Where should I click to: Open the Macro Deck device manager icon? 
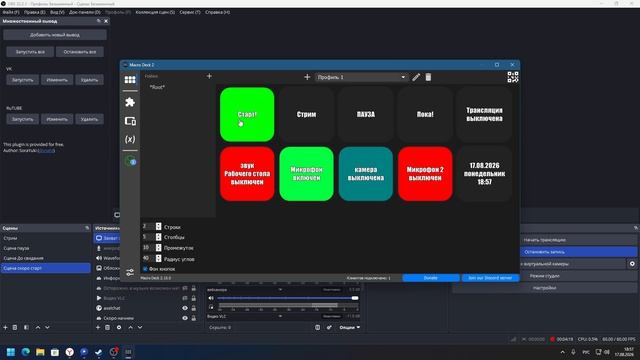point(130,121)
